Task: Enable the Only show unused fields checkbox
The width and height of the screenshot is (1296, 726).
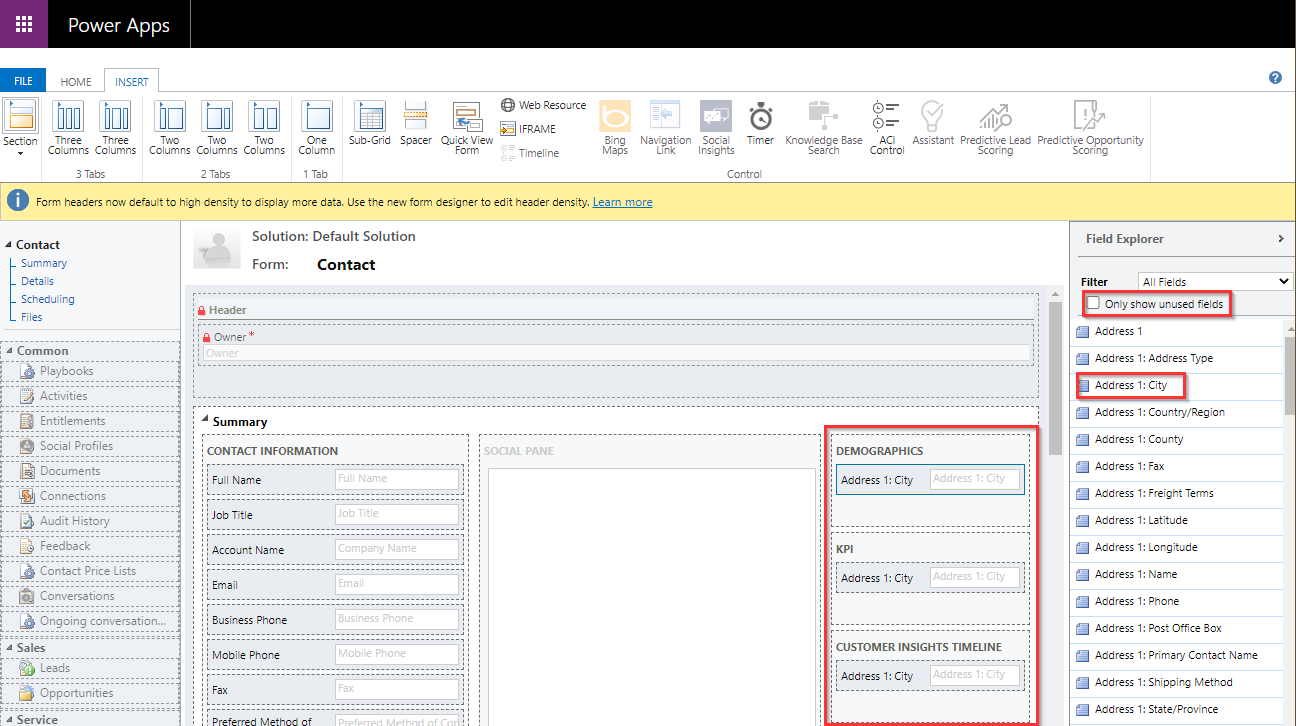Action: coord(1093,304)
